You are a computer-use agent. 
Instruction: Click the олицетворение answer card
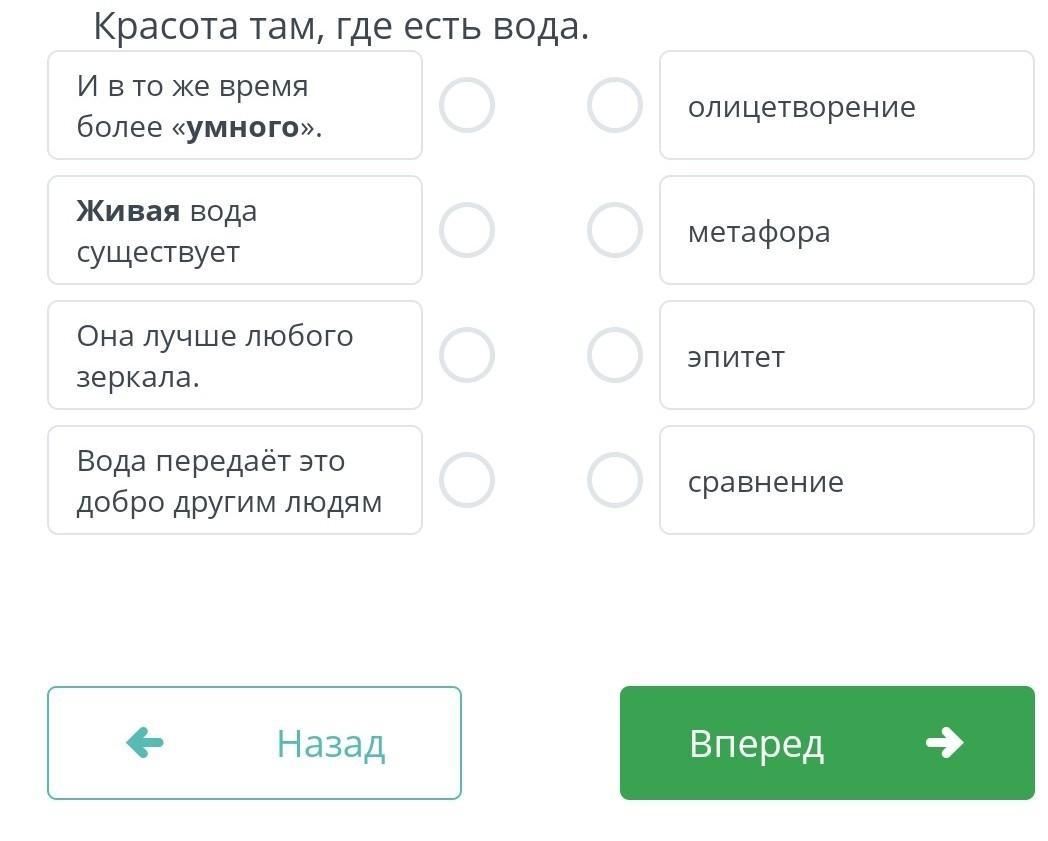(846, 106)
